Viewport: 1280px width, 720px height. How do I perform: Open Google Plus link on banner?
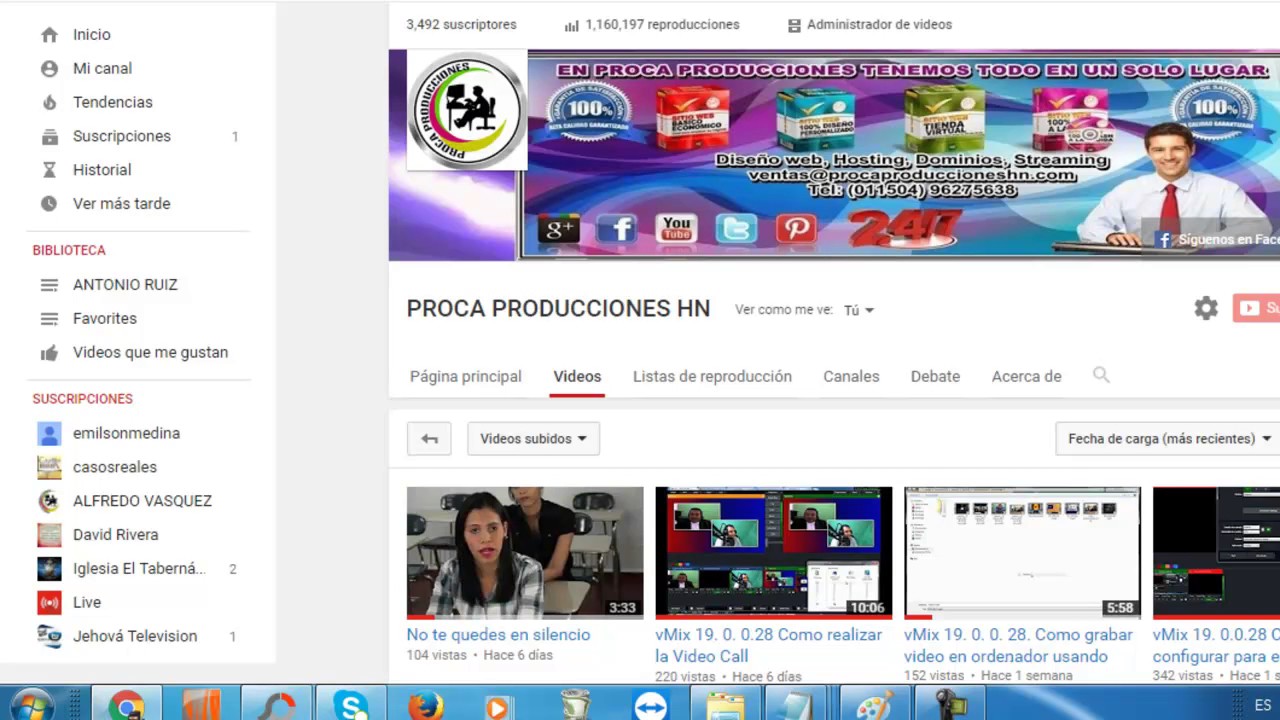(558, 229)
